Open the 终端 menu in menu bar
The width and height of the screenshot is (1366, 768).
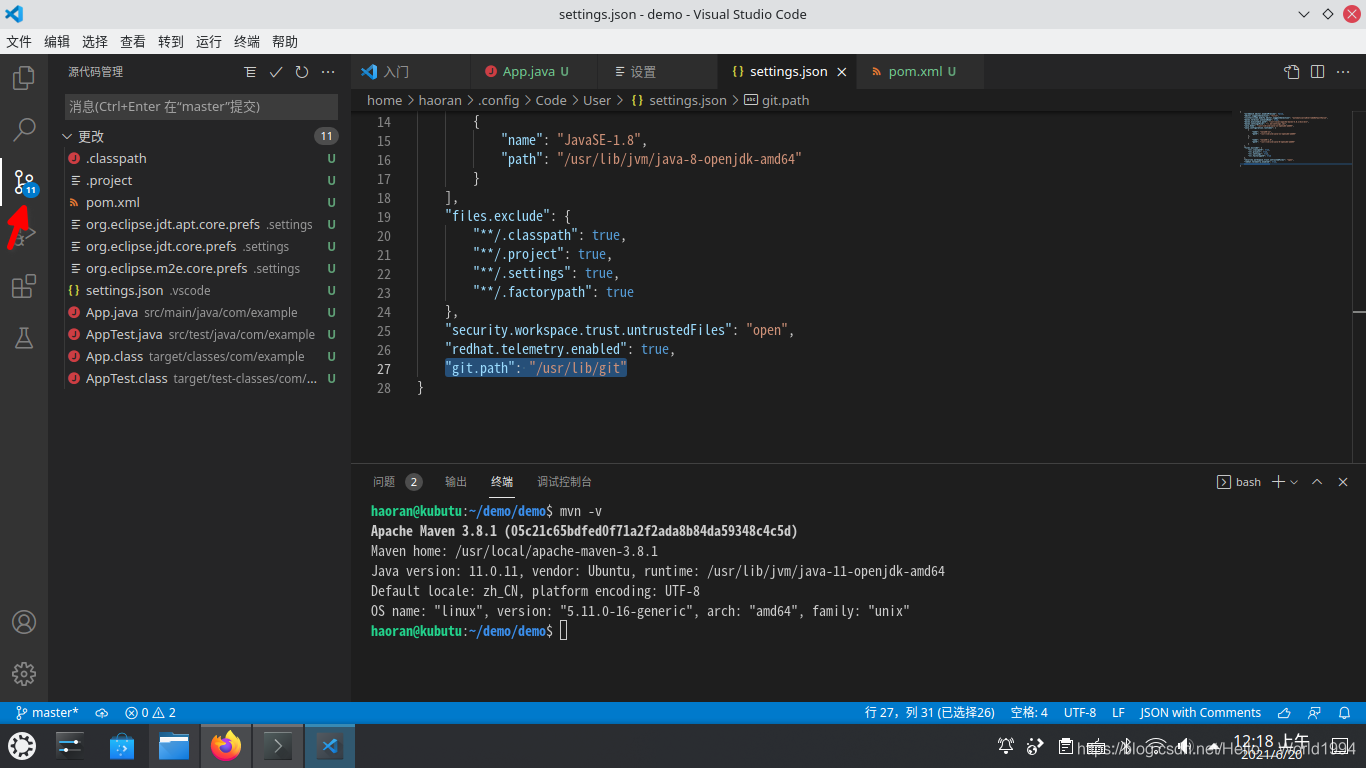pyautogui.click(x=247, y=42)
